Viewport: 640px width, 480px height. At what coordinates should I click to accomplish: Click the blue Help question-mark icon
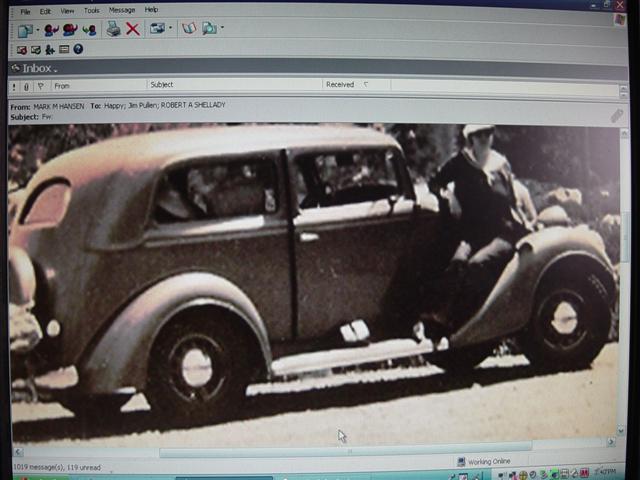78,49
